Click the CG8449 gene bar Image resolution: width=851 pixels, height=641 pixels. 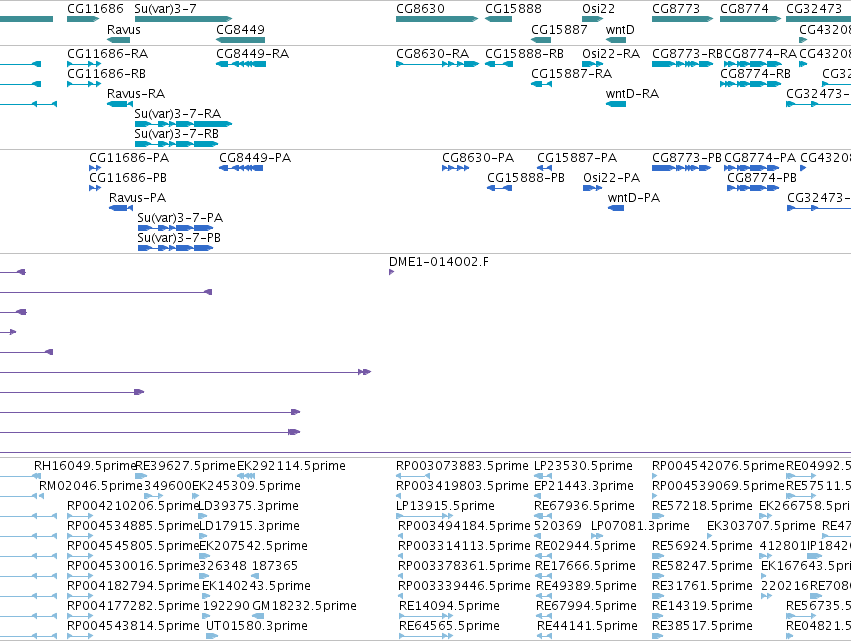(240, 40)
